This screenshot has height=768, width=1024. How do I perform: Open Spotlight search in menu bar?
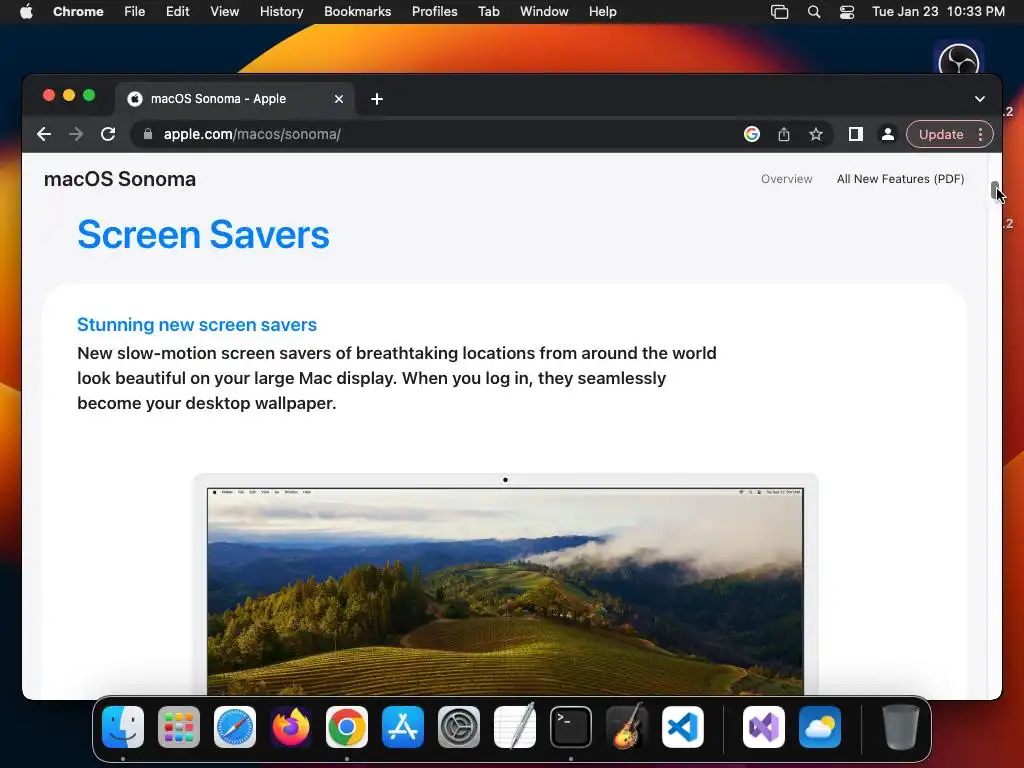point(814,12)
